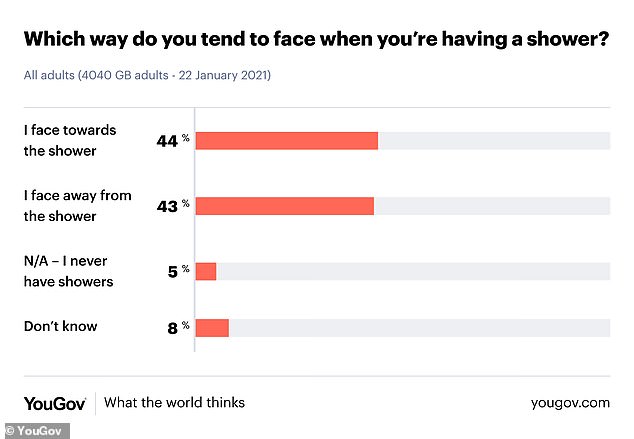Open the yougov.com link
This screenshot has width=634, height=439.
coord(570,402)
